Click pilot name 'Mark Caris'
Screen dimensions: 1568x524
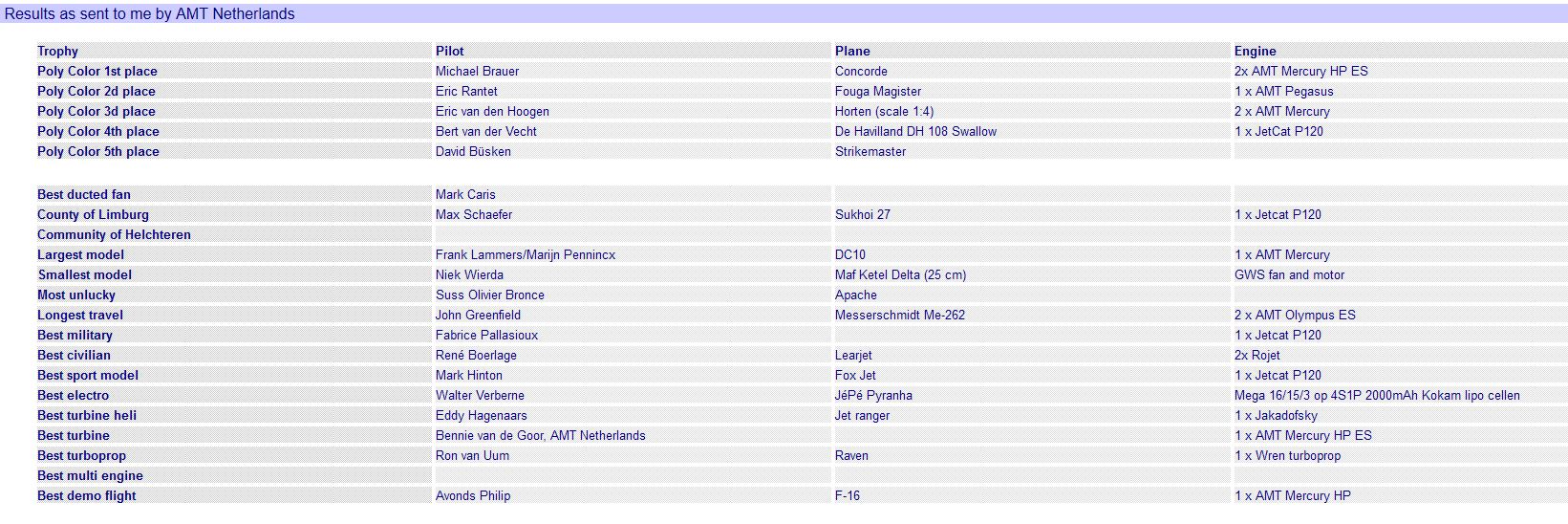(465, 194)
